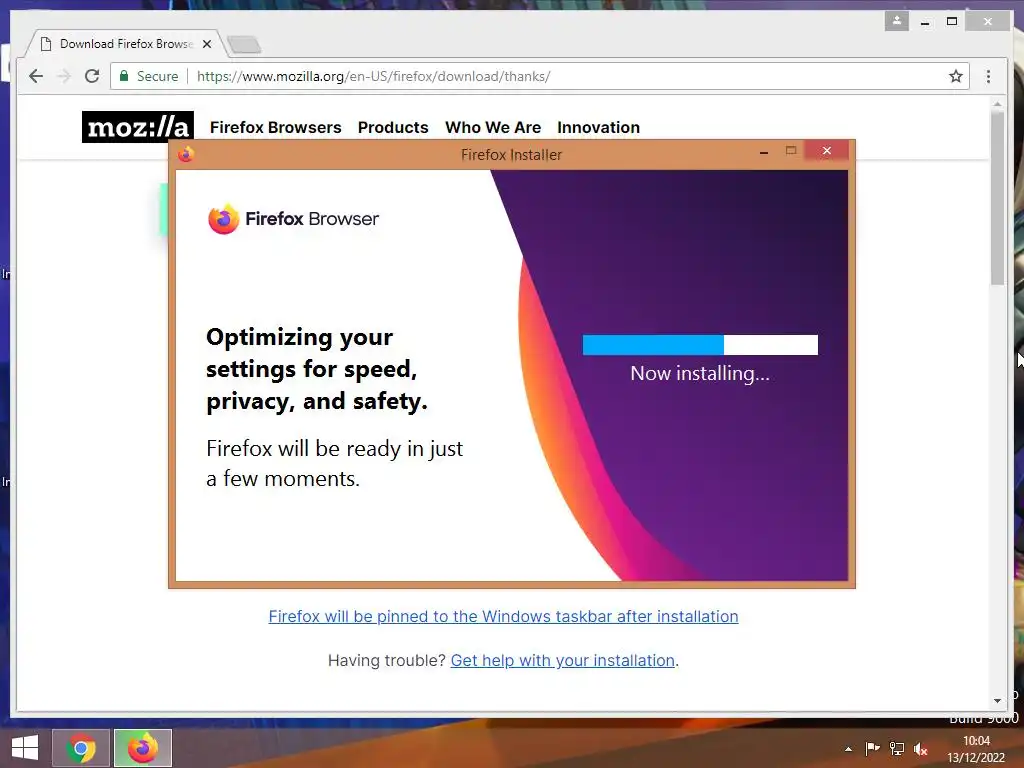
Task: Open the Firefox Browsers menu
Action: click(275, 127)
